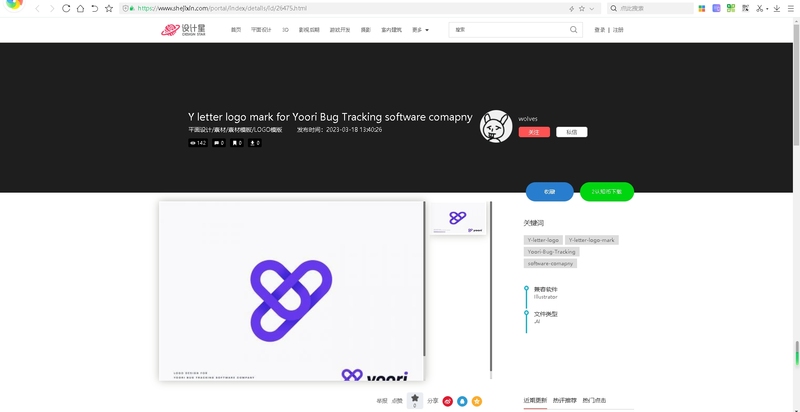Click lightning speed-mode icon in address bar
The height and width of the screenshot is (412, 800).
coord(571,9)
